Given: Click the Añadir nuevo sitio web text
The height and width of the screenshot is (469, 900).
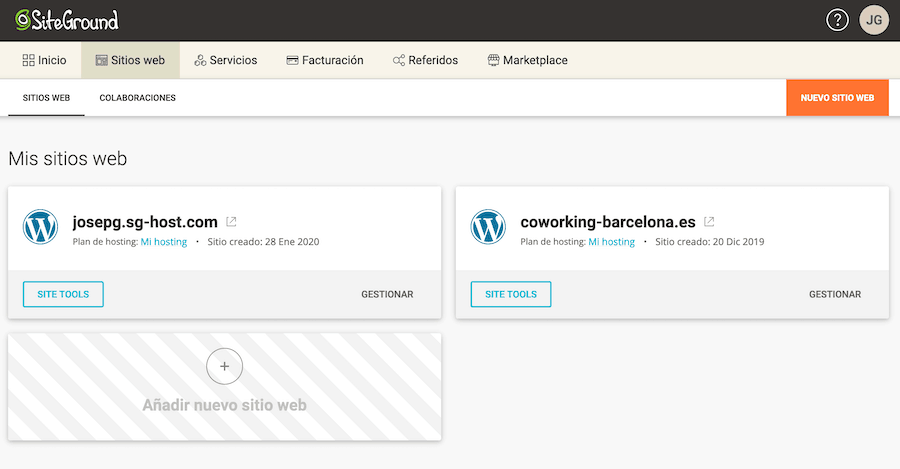Looking at the screenshot, I should 224,405.
